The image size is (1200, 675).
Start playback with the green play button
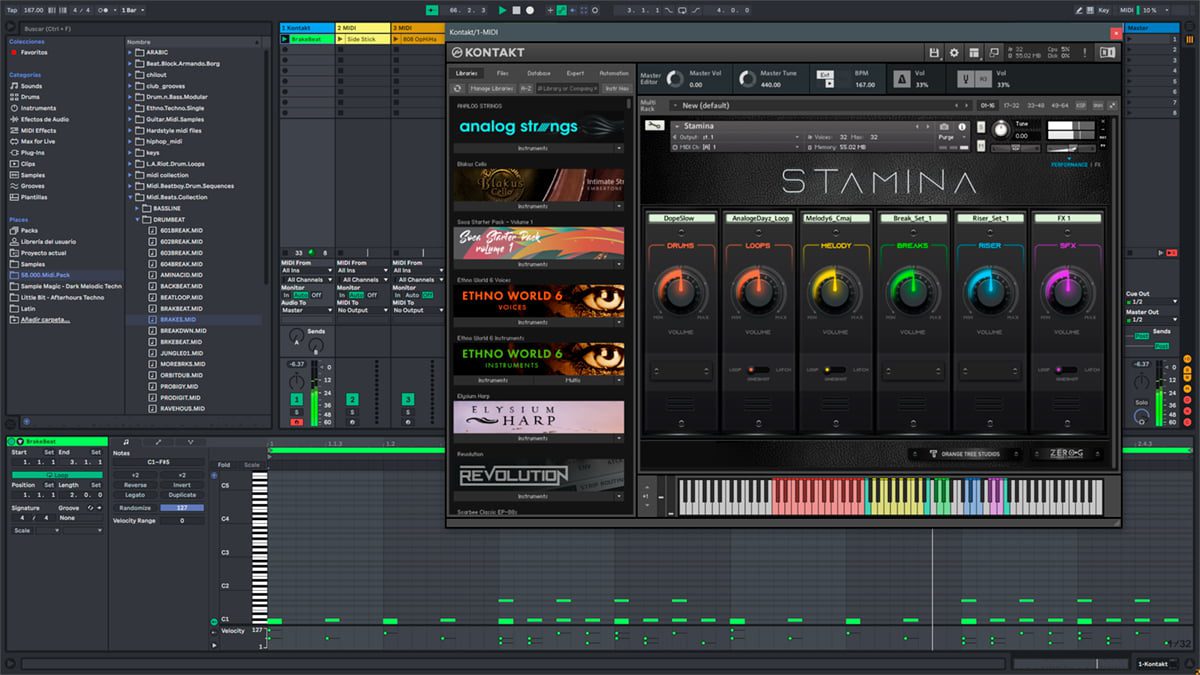[x=502, y=10]
